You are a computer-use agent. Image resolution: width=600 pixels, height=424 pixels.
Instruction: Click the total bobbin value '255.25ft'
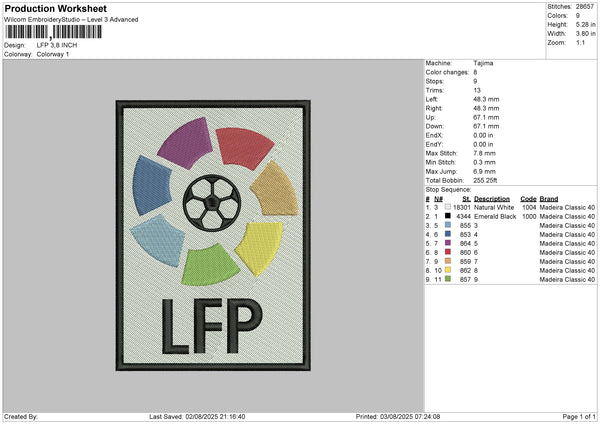485,180
